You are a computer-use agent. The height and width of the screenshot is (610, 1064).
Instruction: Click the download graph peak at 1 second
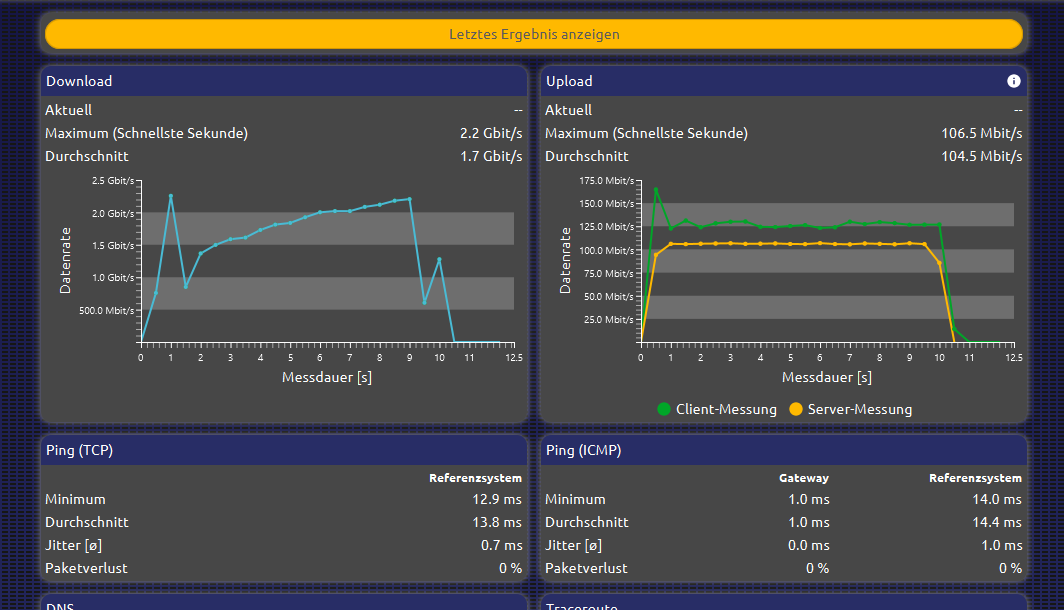coord(171,196)
